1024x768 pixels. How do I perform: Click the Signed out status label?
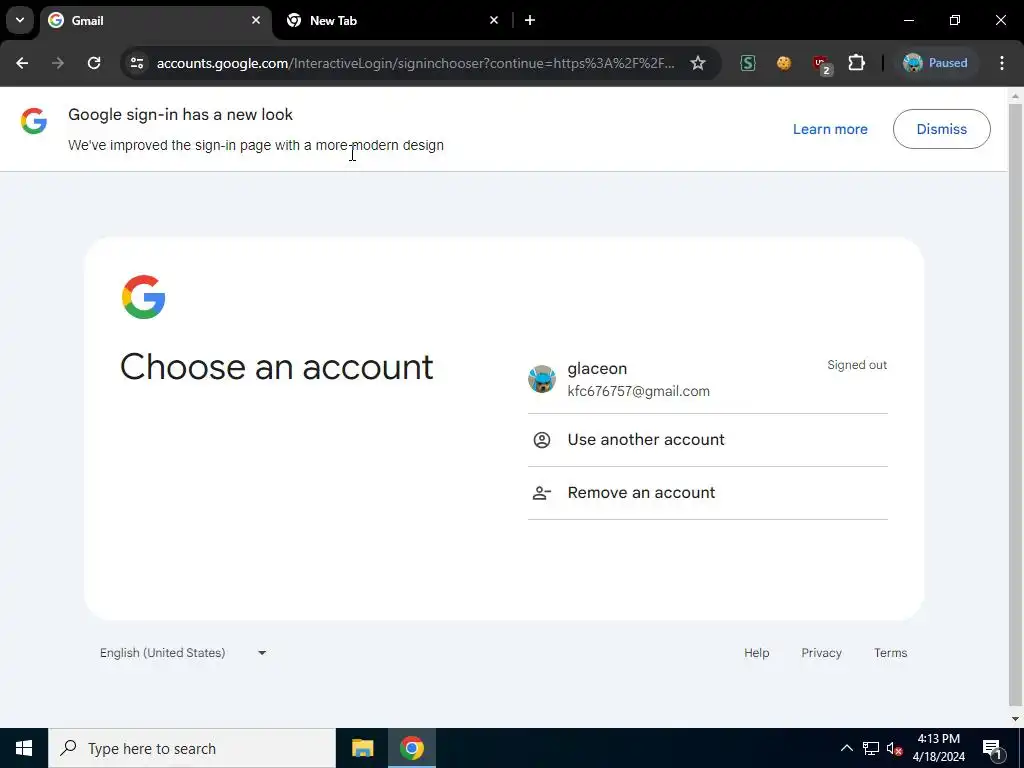(857, 365)
